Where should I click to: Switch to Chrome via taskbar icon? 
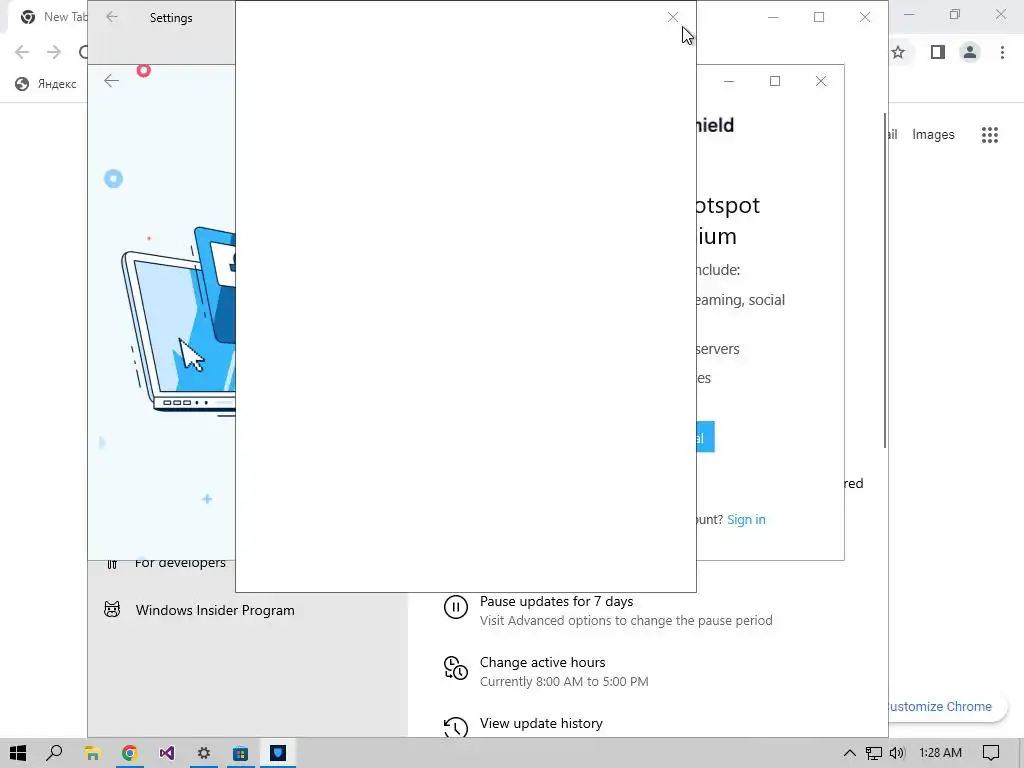(x=129, y=753)
